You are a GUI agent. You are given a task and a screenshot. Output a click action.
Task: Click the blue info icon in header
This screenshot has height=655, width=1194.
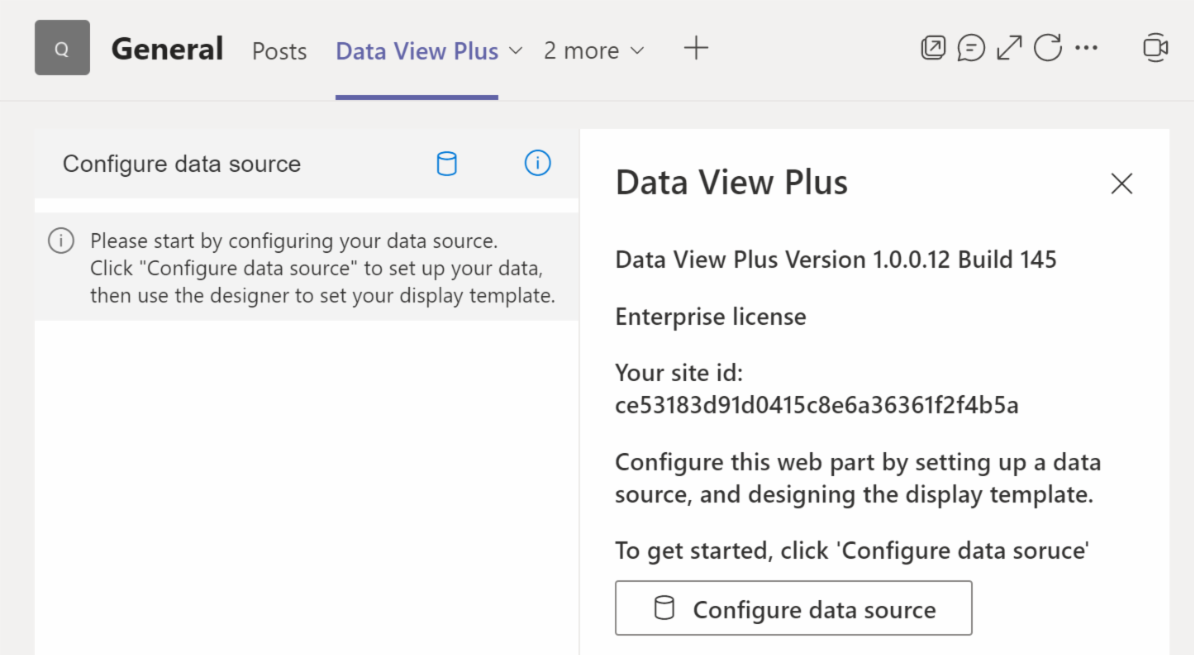(538, 163)
